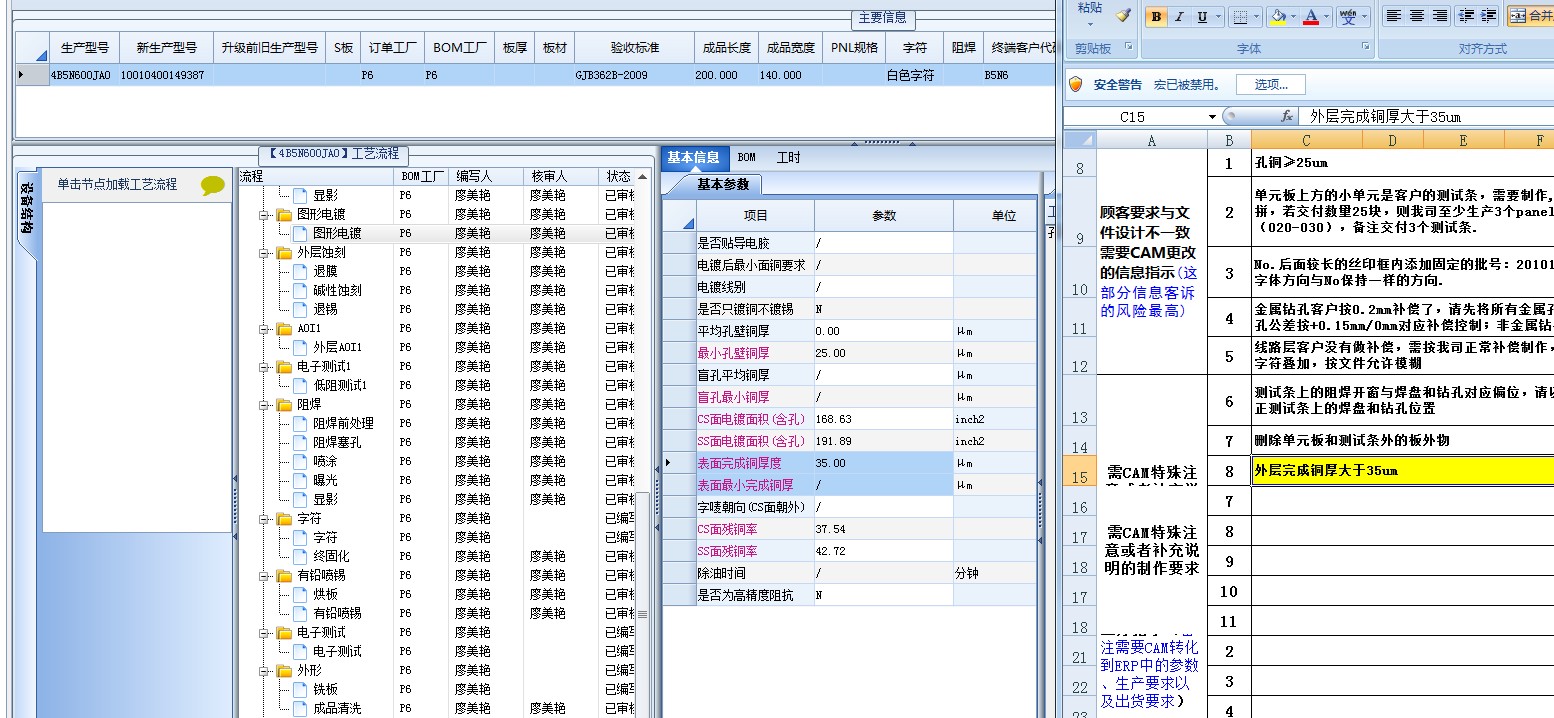Open the 粘贴 paste dropdown arrow

[1090, 25]
